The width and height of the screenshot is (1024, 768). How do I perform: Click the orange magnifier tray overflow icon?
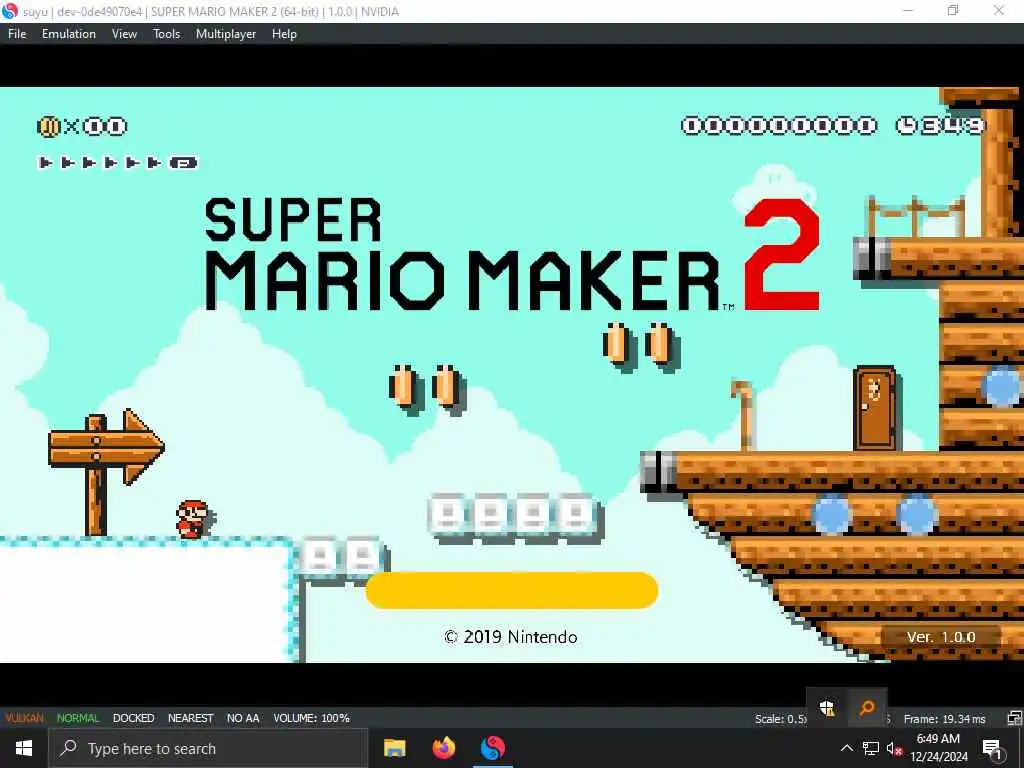(867, 707)
